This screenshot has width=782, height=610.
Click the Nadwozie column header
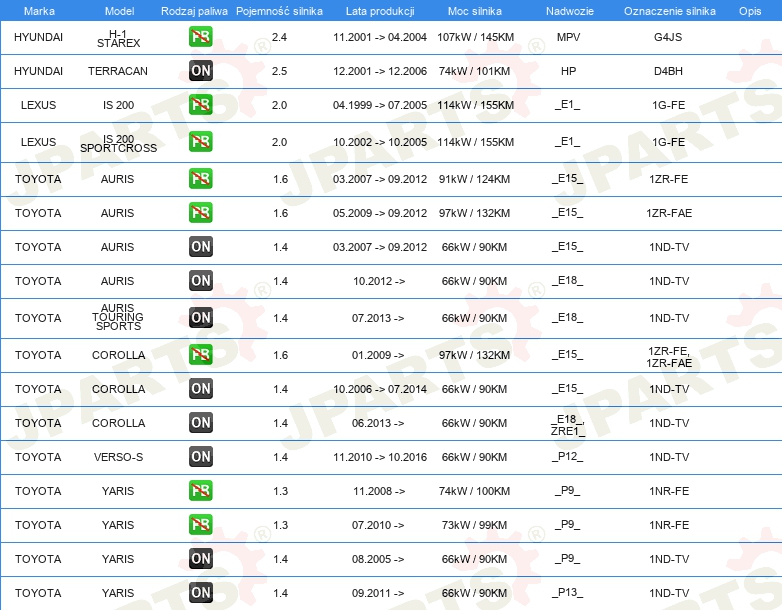tap(569, 11)
